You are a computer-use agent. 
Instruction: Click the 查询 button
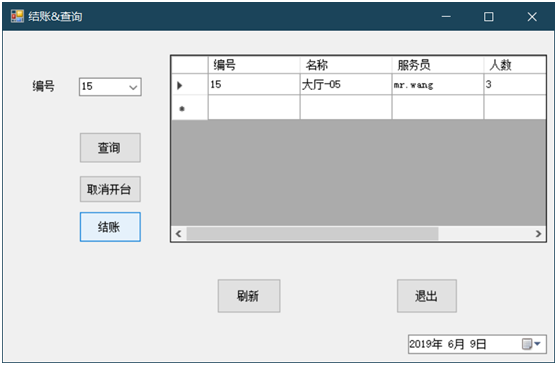click(x=110, y=148)
